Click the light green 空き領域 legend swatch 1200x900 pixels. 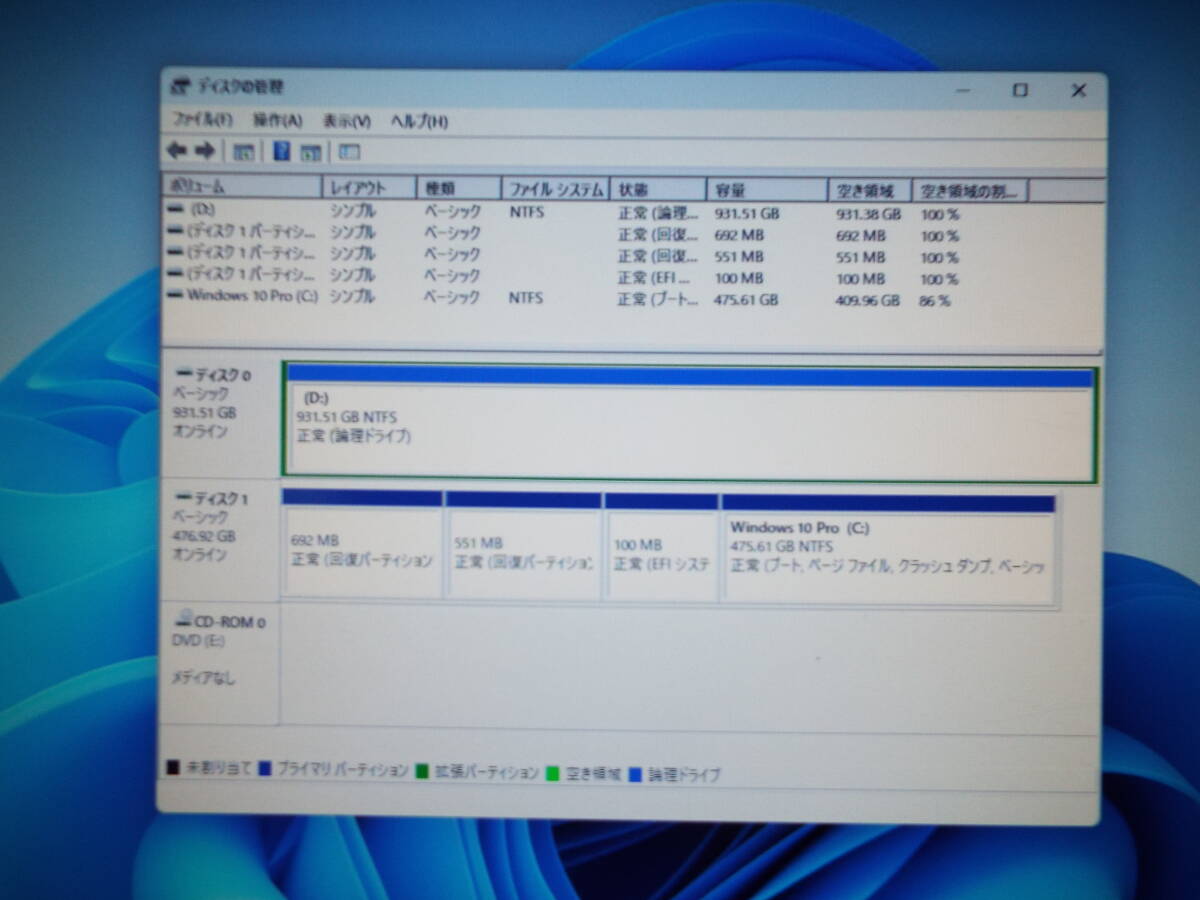tap(553, 773)
